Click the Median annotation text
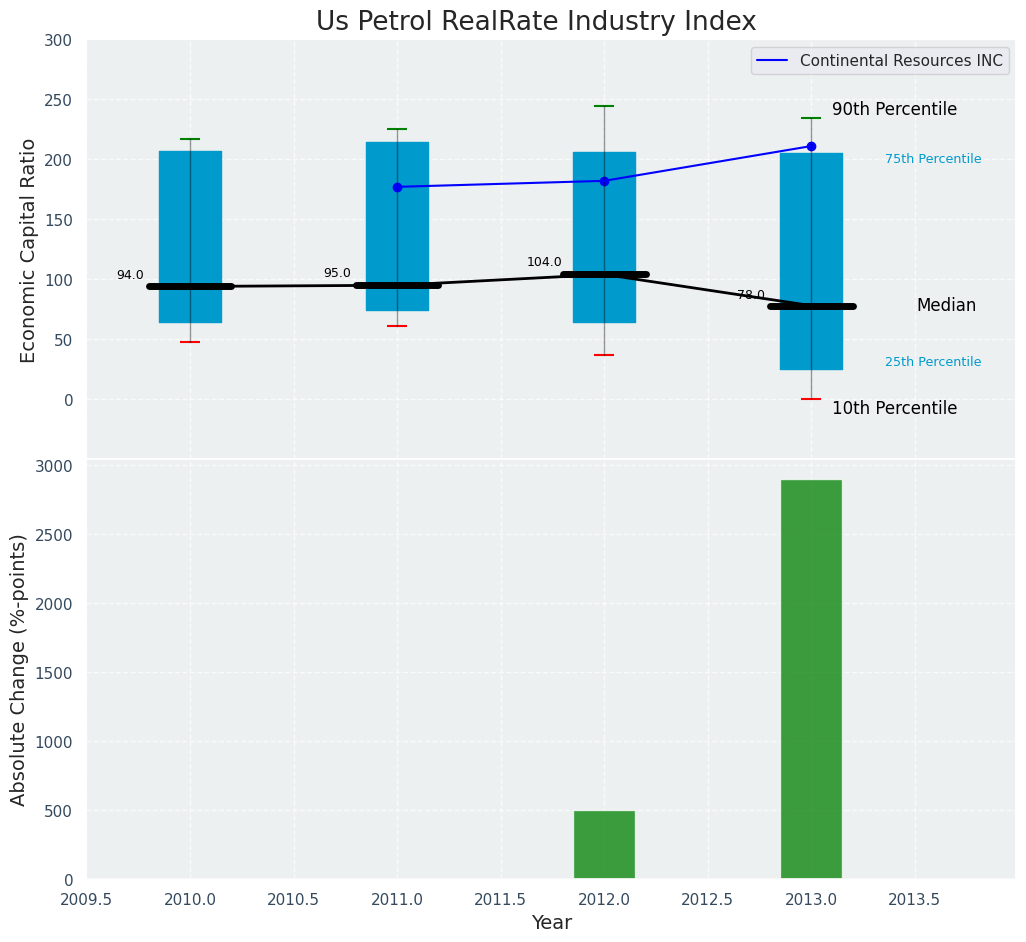 click(x=946, y=306)
